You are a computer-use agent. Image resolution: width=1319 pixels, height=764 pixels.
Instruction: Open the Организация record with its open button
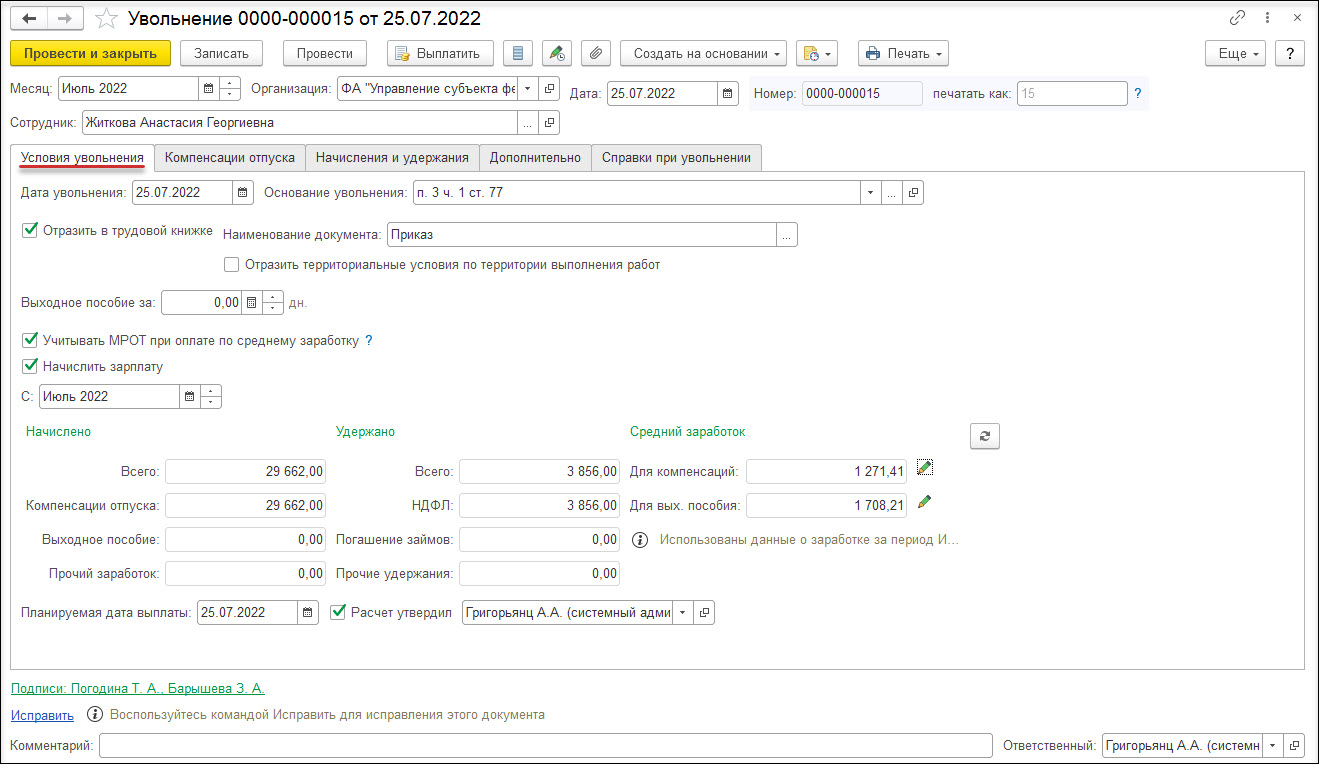pyautogui.click(x=549, y=88)
